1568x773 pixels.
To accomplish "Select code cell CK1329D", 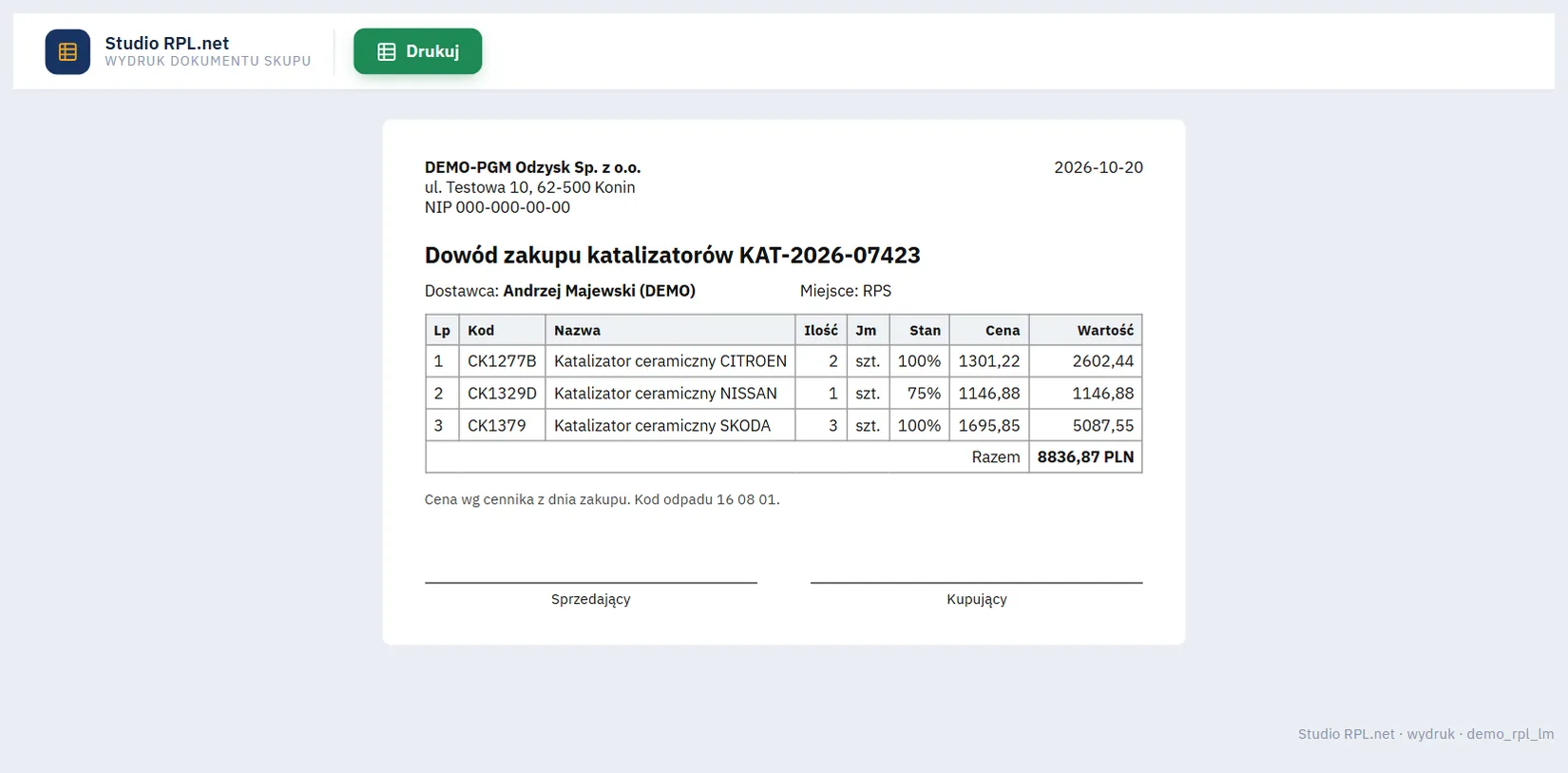I will [x=502, y=394].
